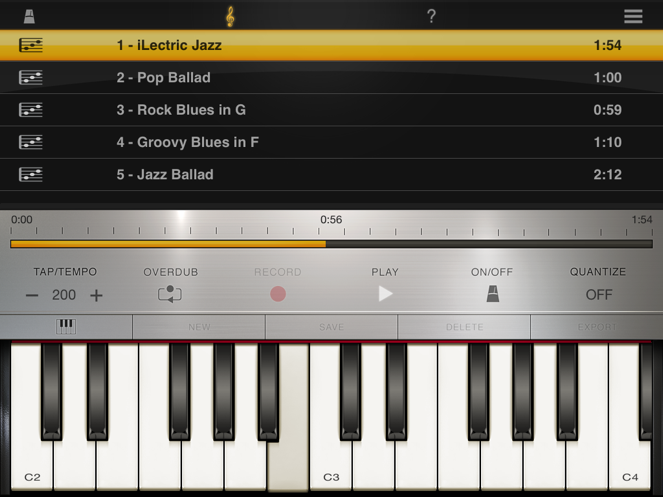Click the SAVE button
663x497 pixels.
332,327
